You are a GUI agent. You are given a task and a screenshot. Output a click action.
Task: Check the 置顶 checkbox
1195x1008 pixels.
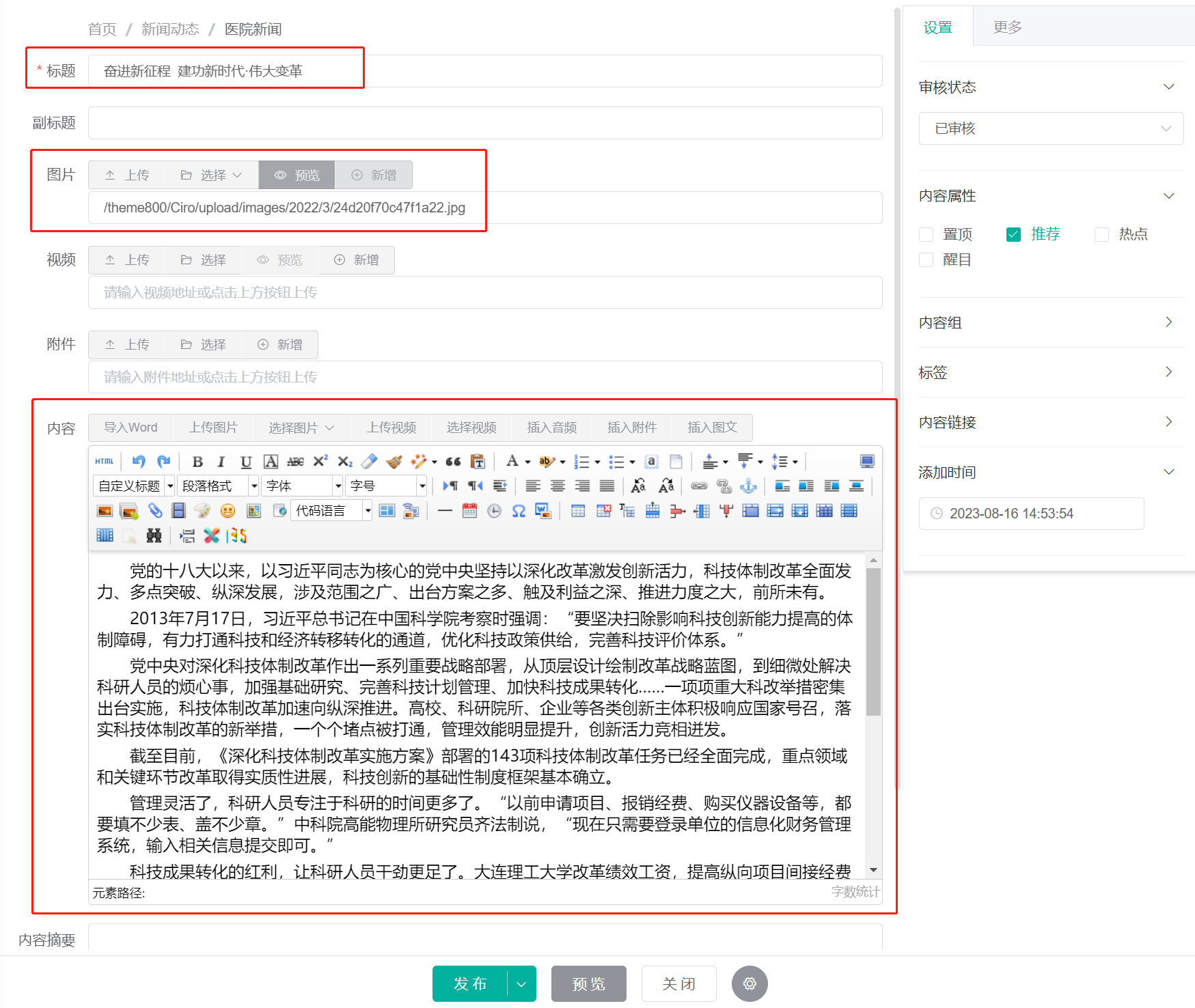(926, 234)
